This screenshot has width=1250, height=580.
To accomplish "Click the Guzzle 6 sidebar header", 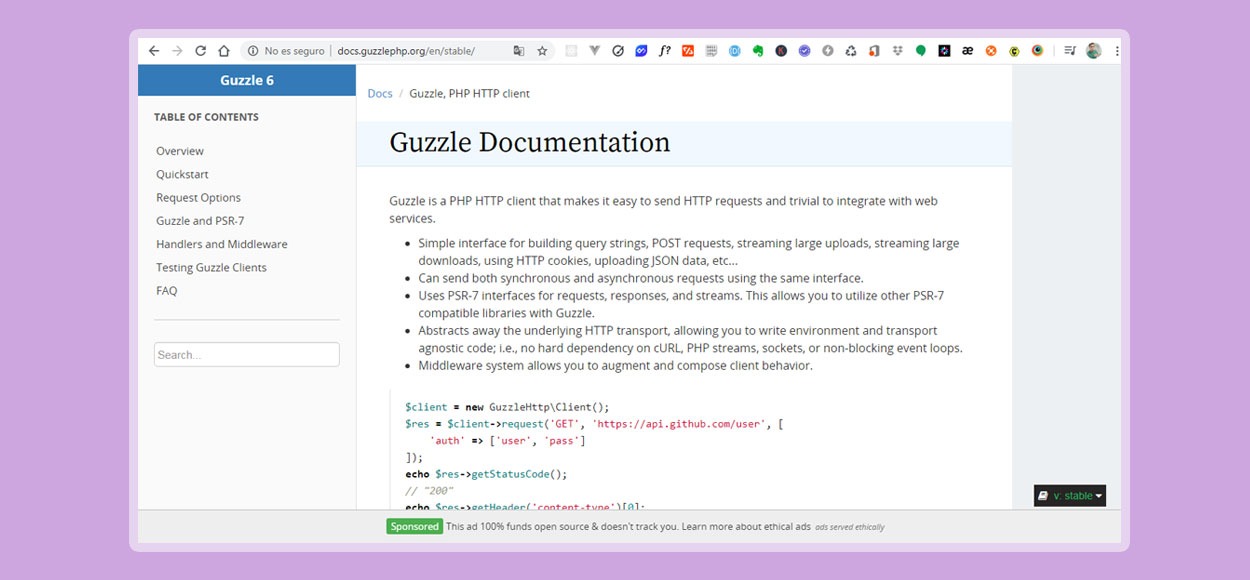I will click(x=247, y=80).
